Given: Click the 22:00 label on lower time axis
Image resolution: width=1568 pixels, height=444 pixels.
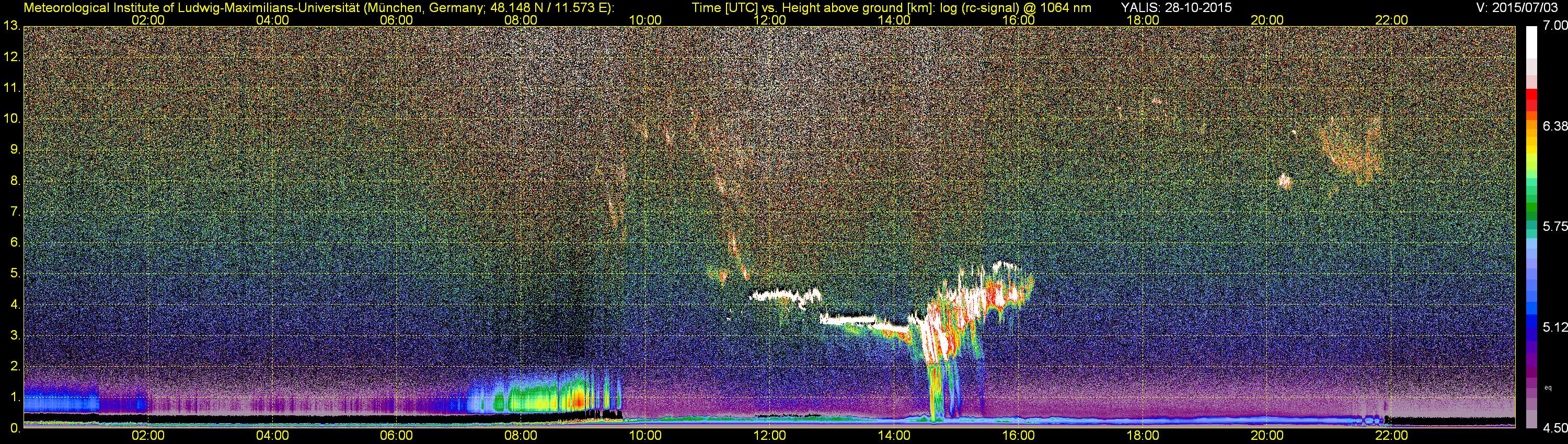Looking at the screenshot, I should click(x=1391, y=436).
